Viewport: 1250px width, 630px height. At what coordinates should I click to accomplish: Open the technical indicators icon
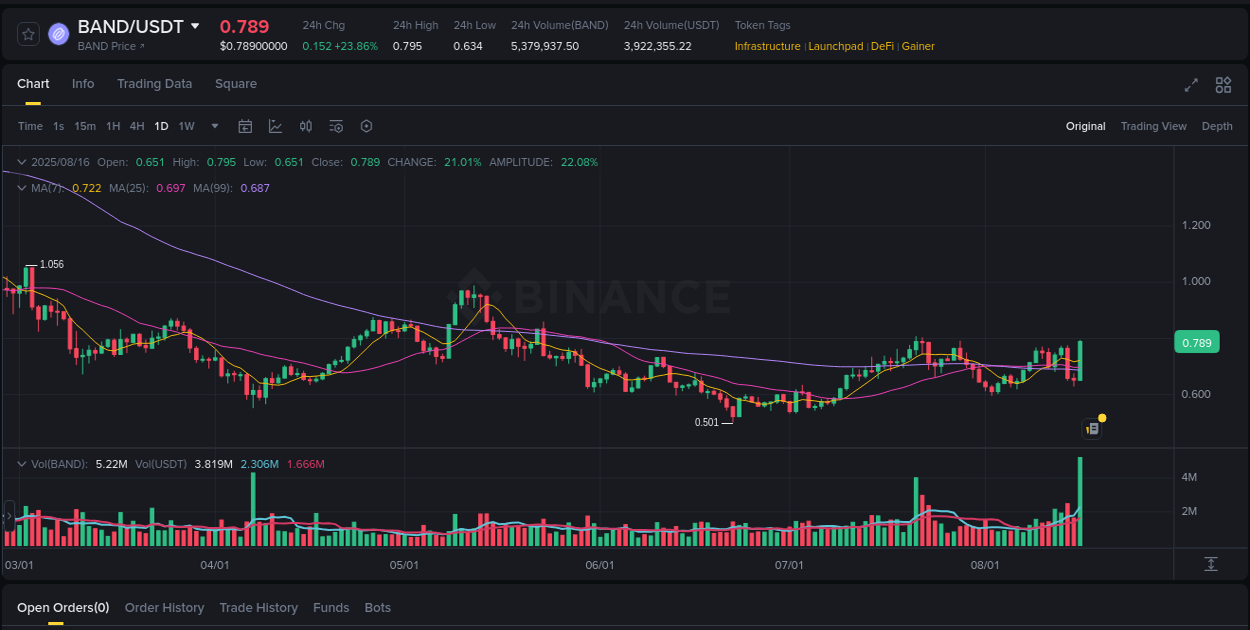click(x=306, y=126)
